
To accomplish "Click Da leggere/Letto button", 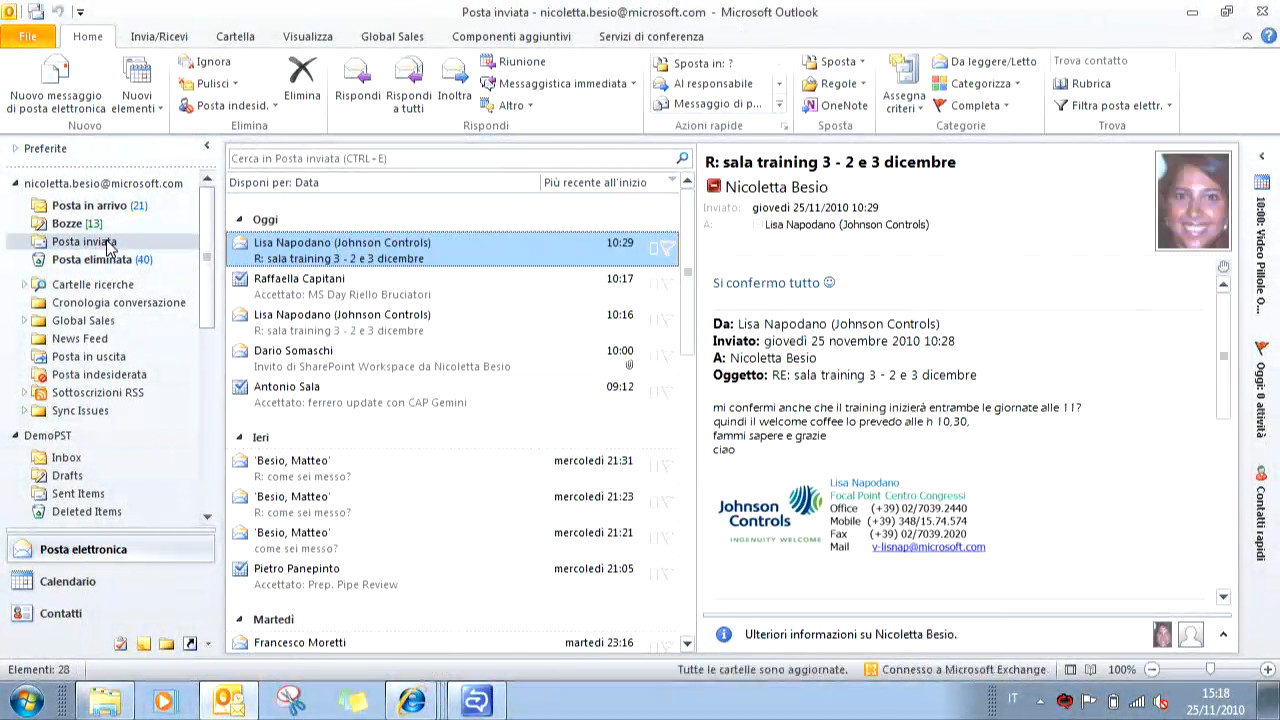I will pos(985,62).
